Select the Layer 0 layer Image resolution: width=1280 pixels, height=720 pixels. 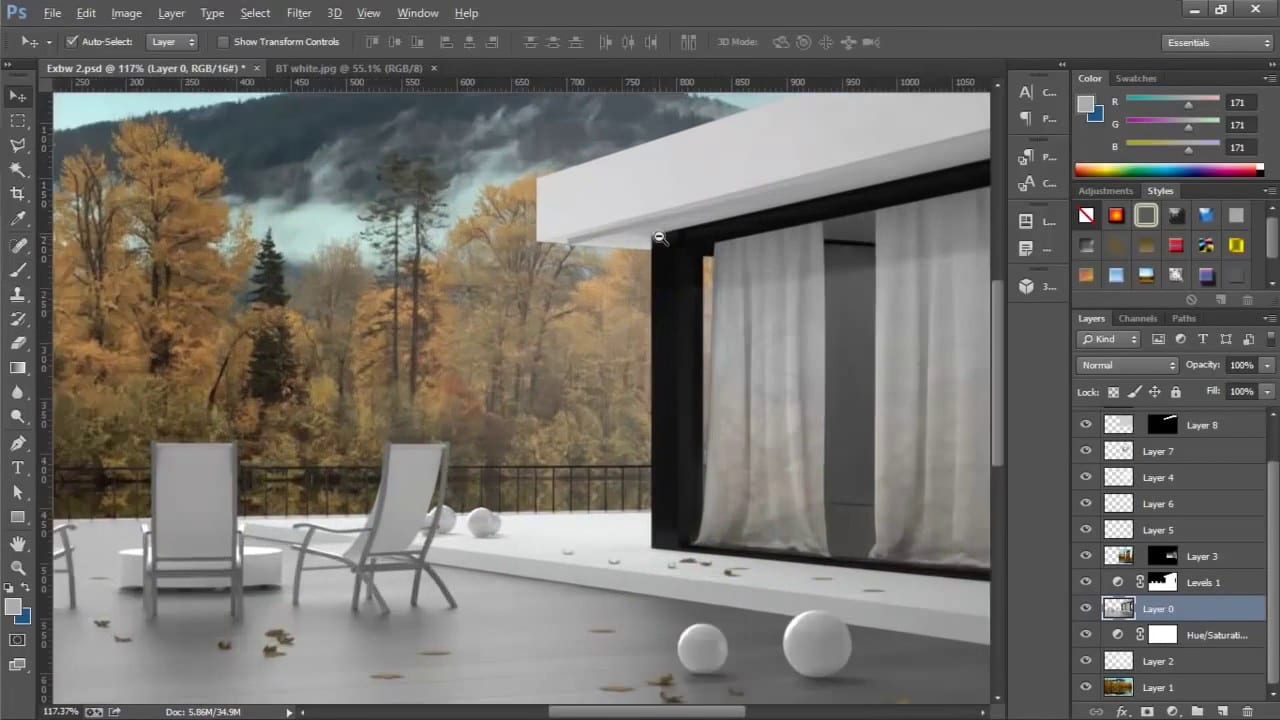coord(1158,608)
